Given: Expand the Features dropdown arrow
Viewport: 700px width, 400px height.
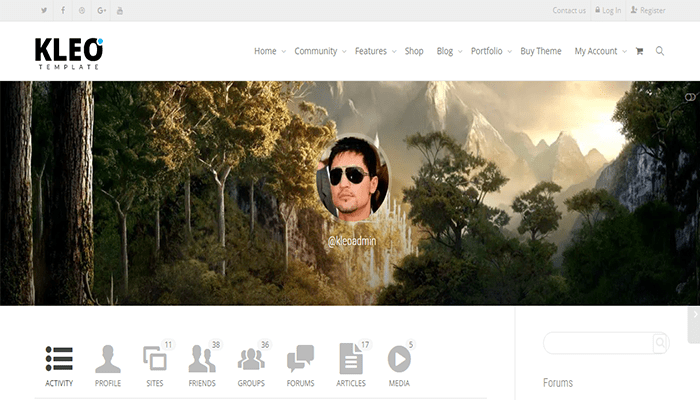Looking at the screenshot, I should pos(394,52).
